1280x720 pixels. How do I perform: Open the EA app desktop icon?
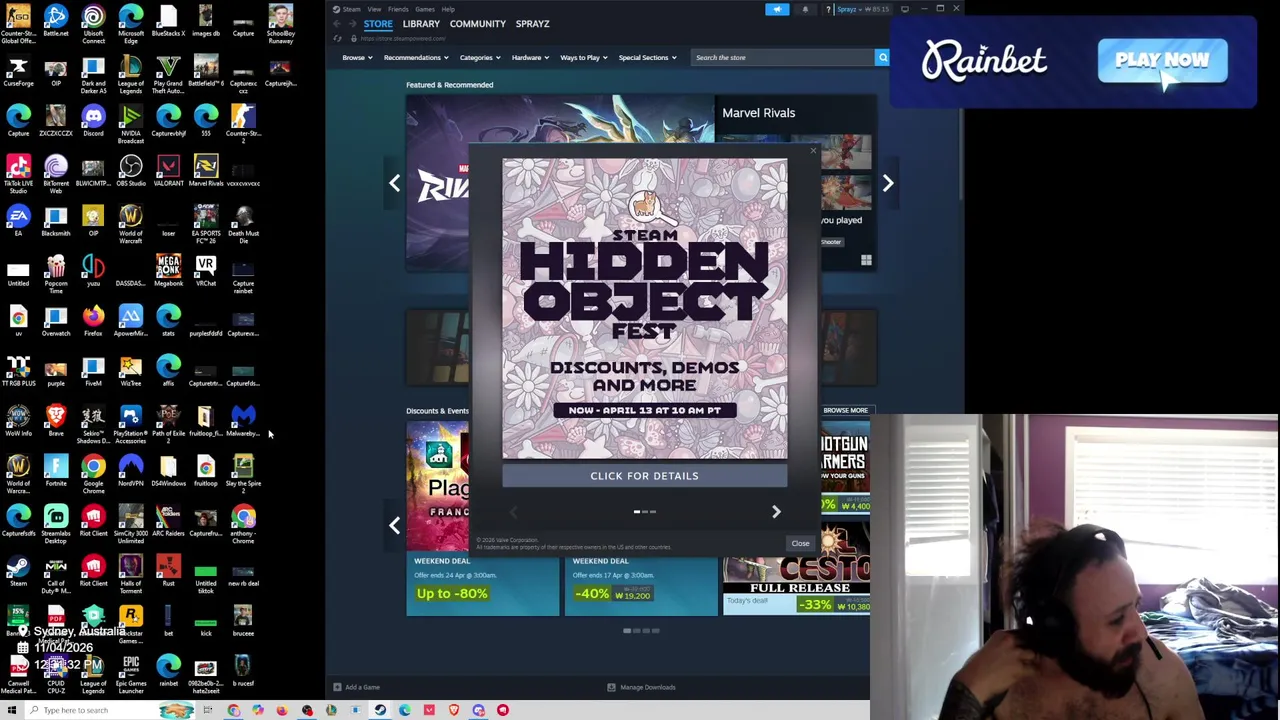[18, 221]
